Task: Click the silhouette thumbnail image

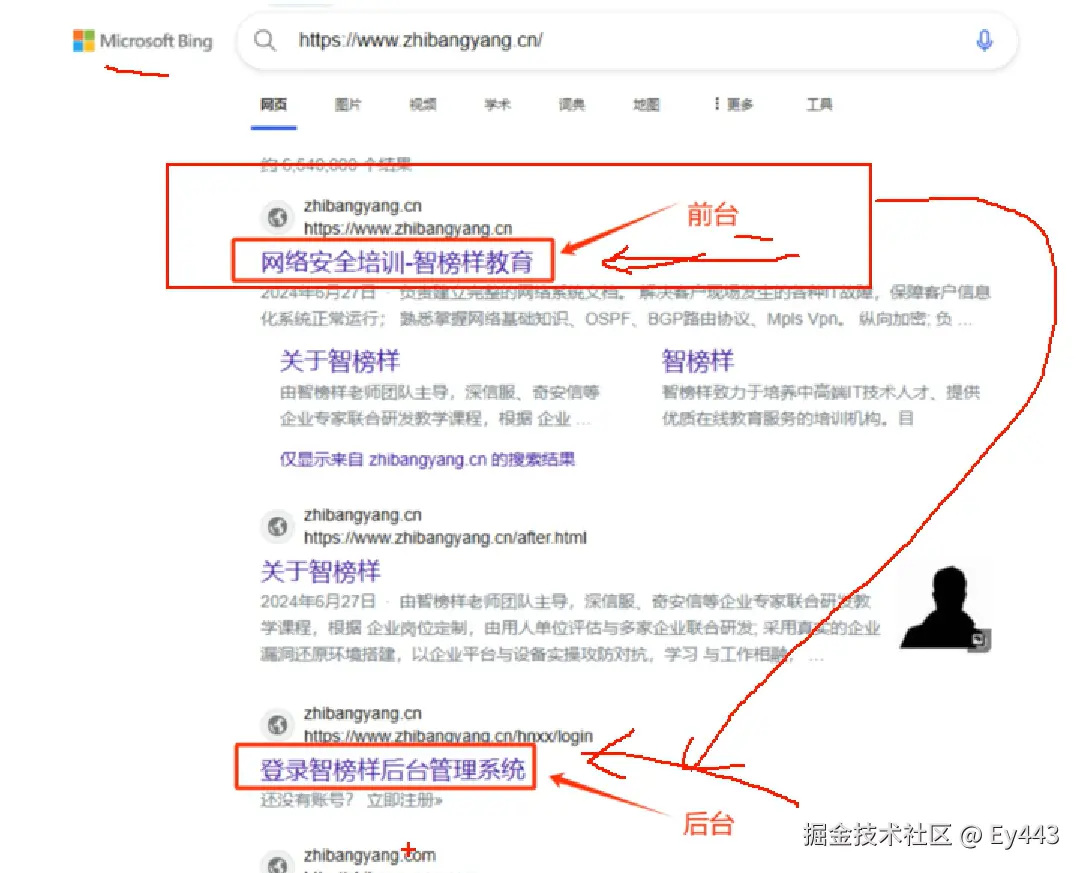Action: click(945, 608)
